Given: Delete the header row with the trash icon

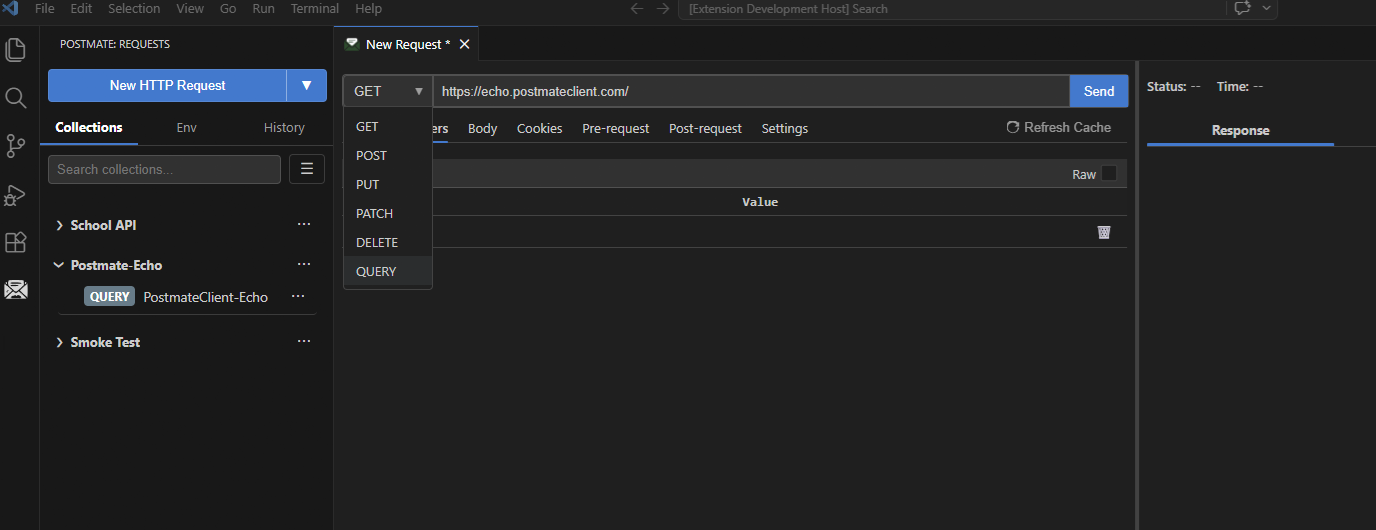Looking at the screenshot, I should coord(1104,232).
